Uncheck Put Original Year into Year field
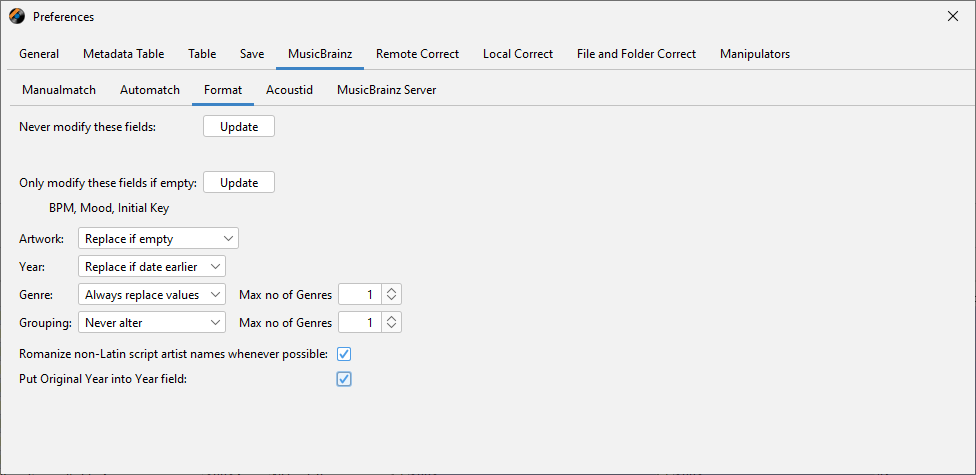This screenshot has width=976, height=475. click(x=344, y=379)
